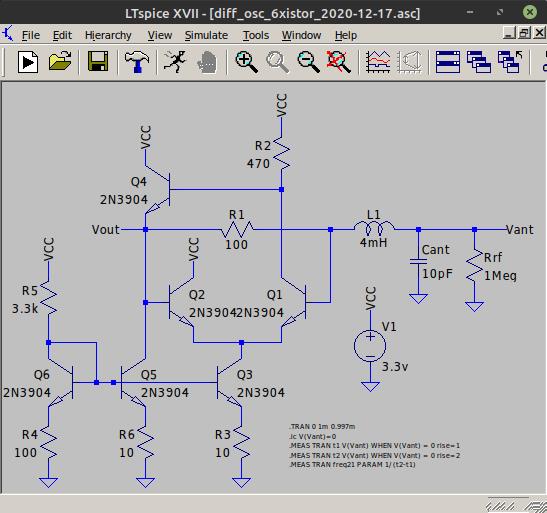Click resistor R6 symbol

point(145,442)
